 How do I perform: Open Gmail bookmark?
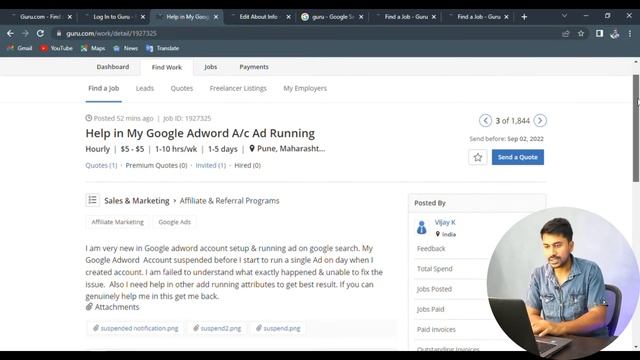coord(20,48)
